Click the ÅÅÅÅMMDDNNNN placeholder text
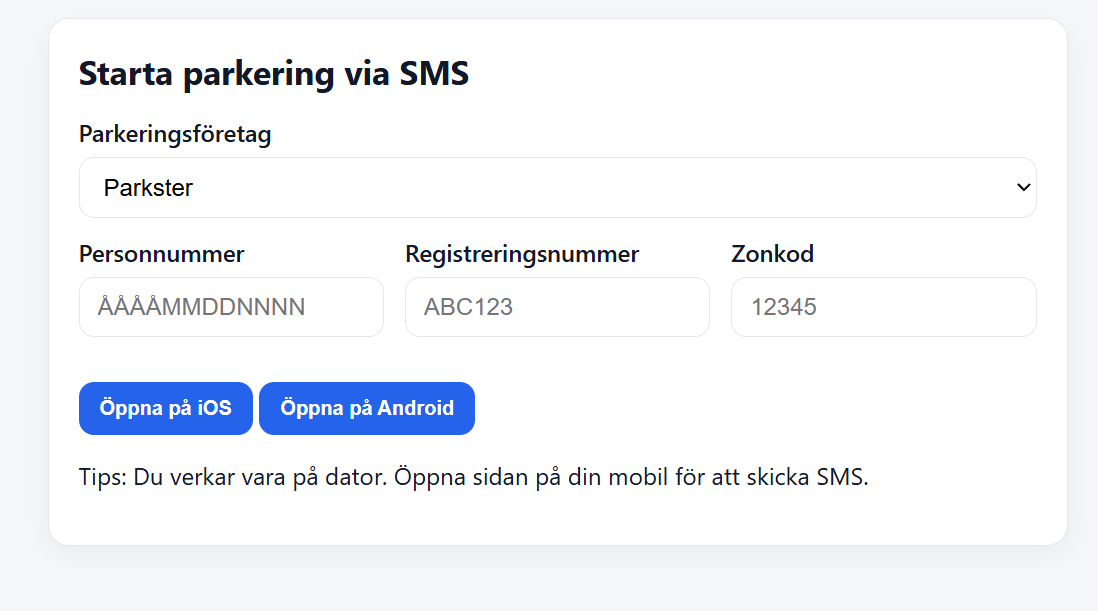Image resolution: width=1098 pixels, height=611 pixels. [x=201, y=307]
